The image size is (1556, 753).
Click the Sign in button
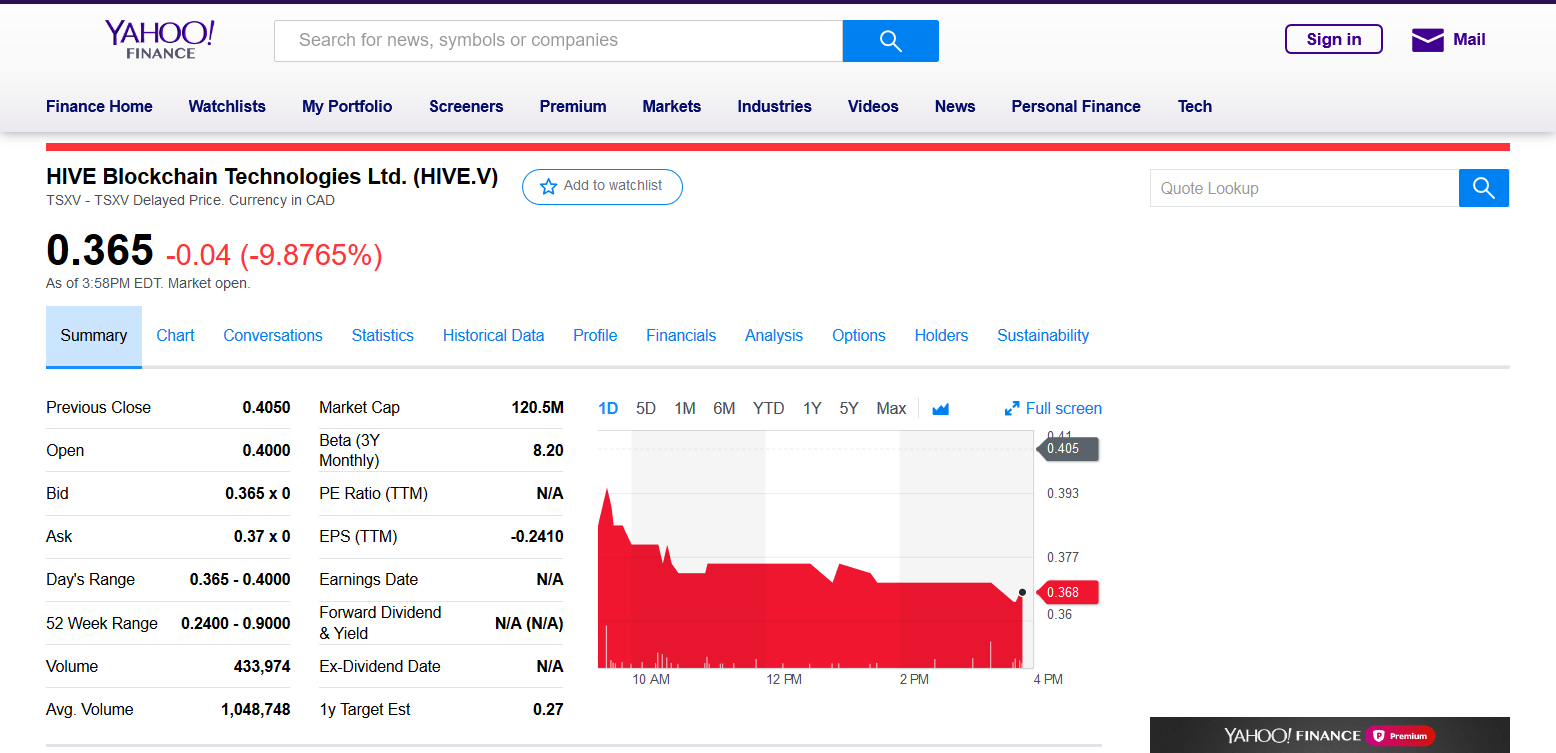tap(1333, 40)
